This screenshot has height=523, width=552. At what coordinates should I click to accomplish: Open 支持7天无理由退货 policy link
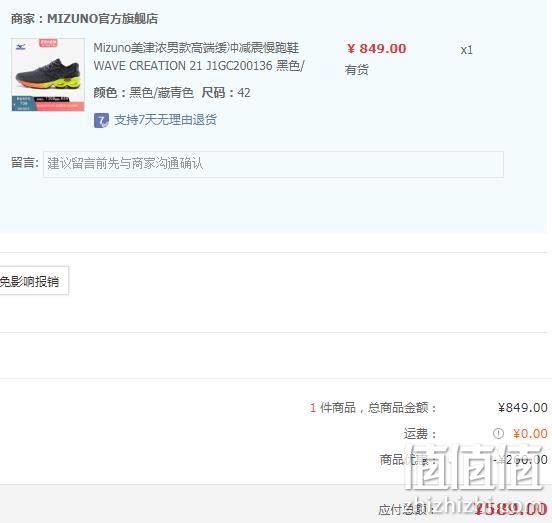165,120
